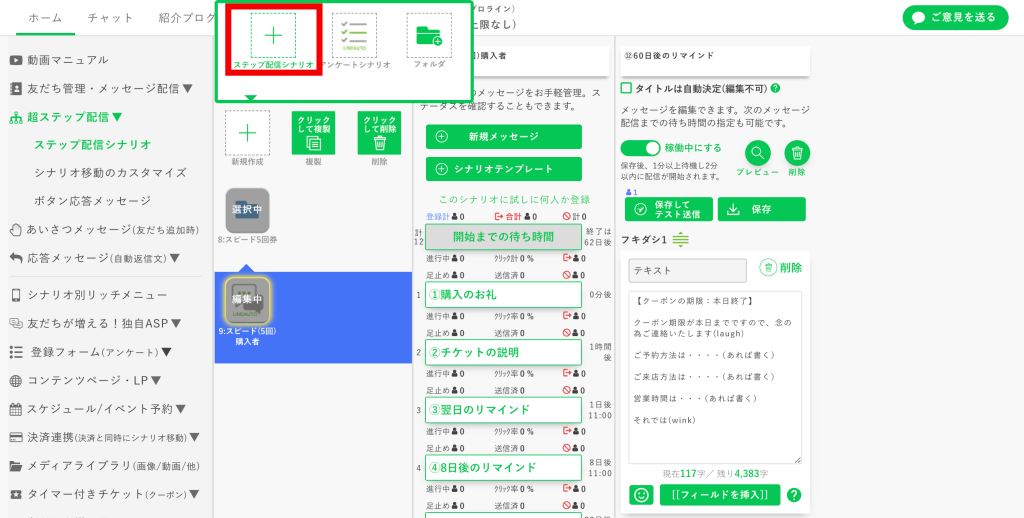
Task: Expand 登録フォーム(アンケート) menu
Action: click(91, 352)
